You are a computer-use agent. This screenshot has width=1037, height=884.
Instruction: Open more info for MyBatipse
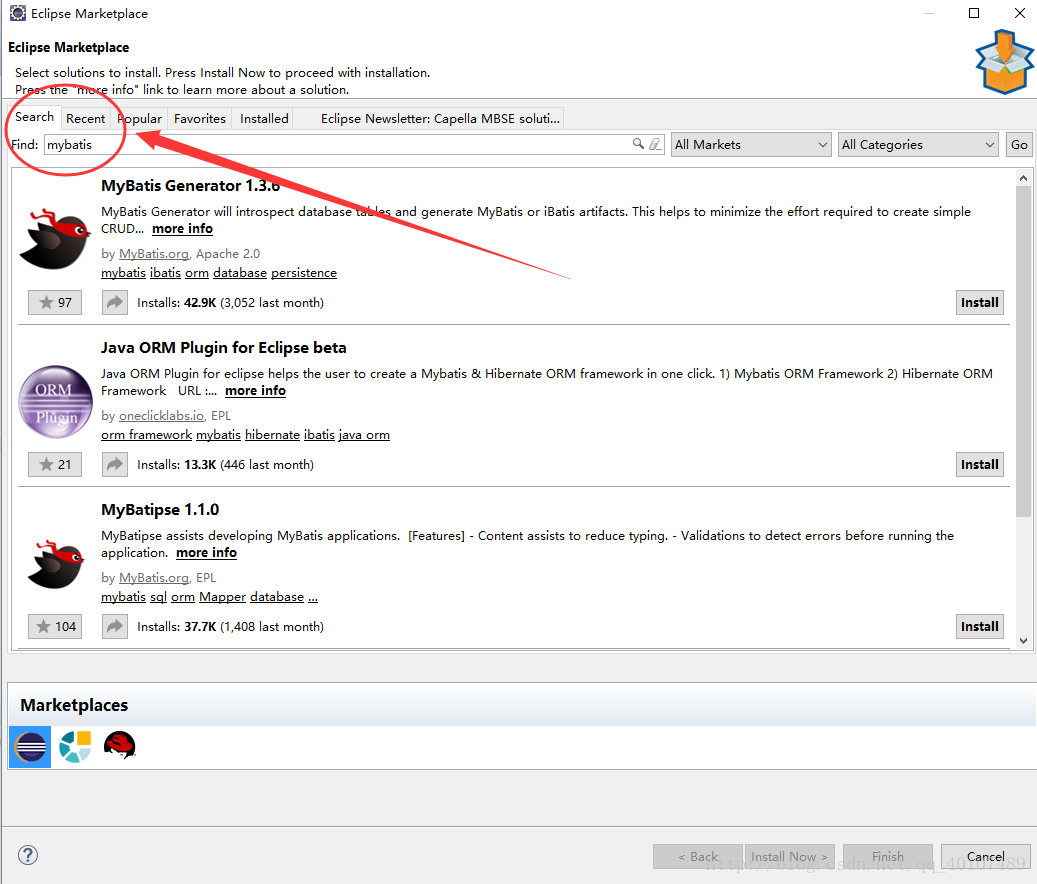(206, 553)
